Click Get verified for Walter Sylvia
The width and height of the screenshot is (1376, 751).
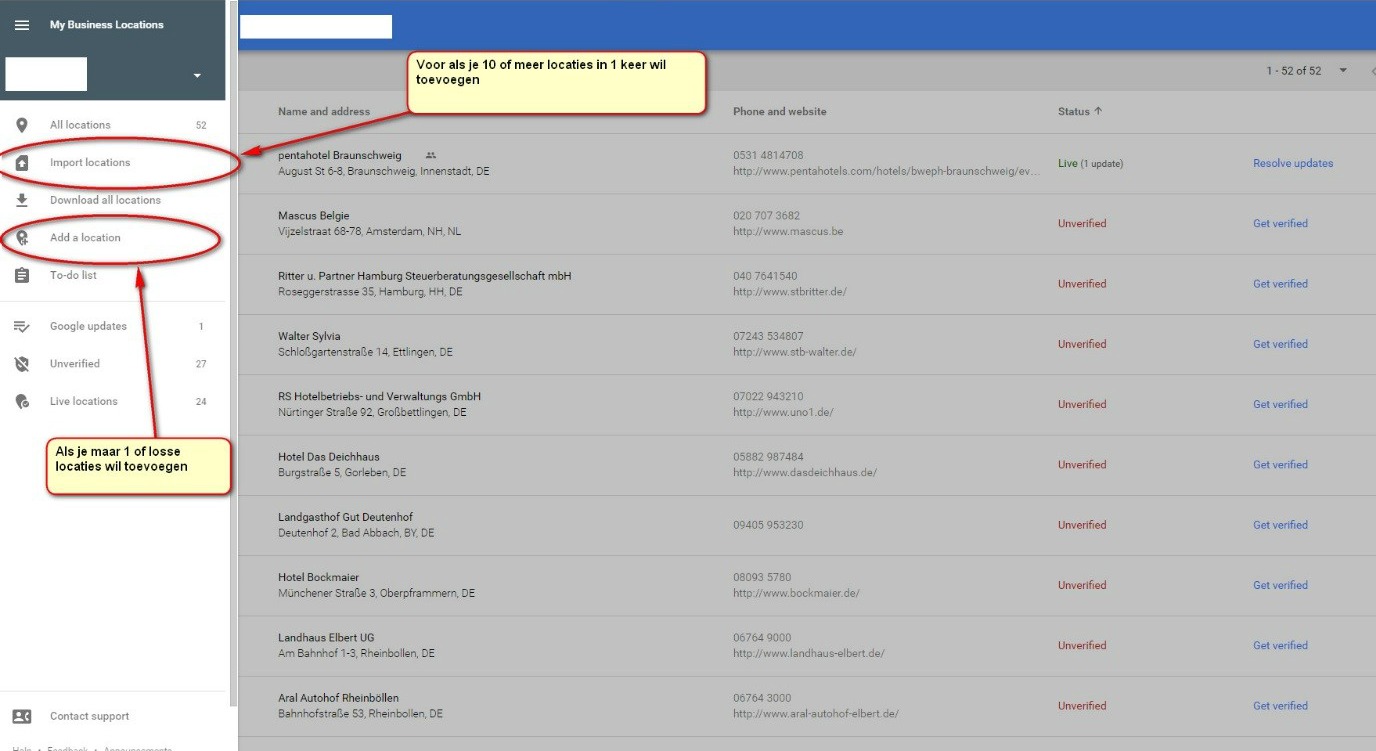point(1280,344)
